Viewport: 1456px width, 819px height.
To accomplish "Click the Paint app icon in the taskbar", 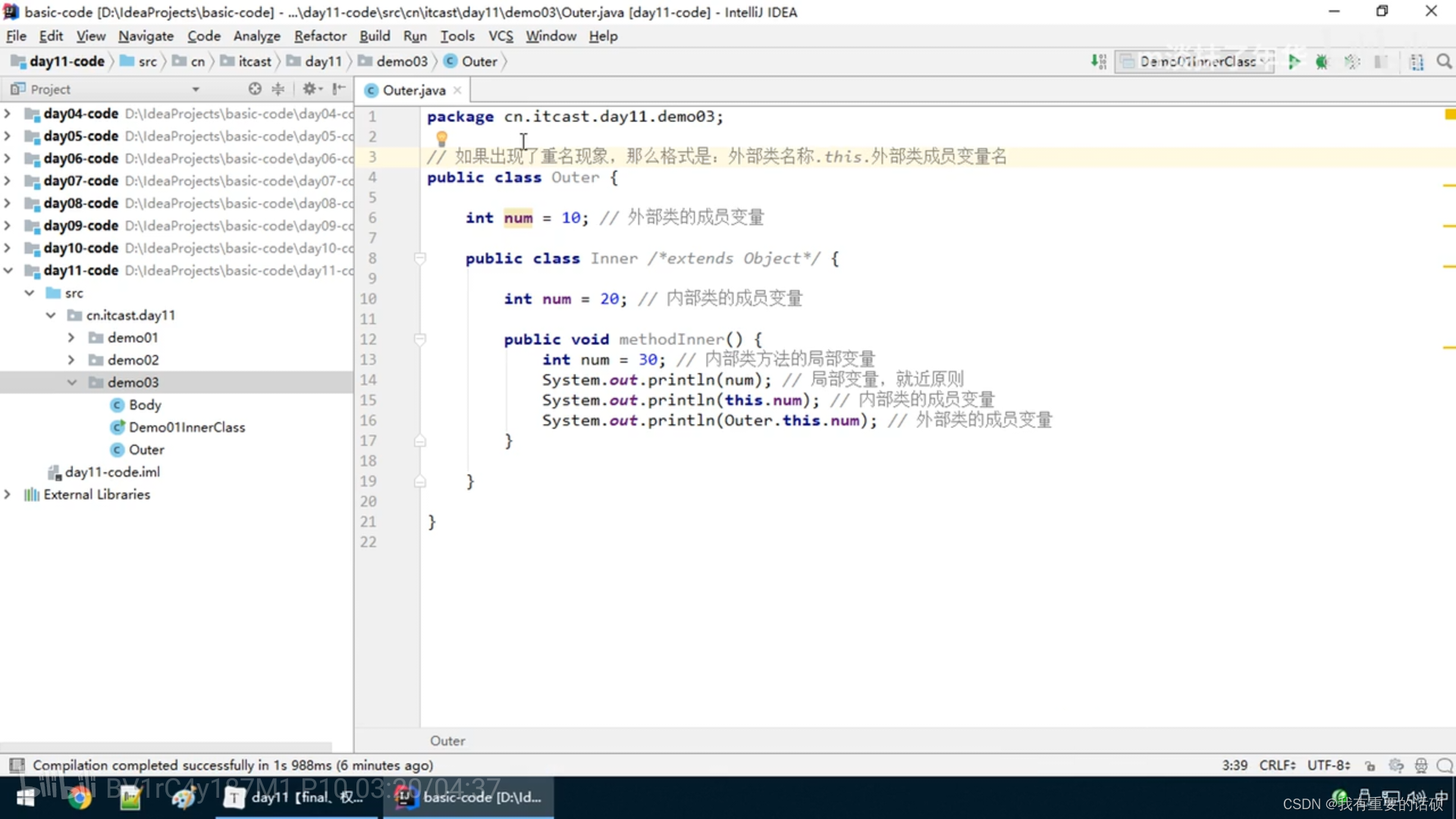I will (x=183, y=798).
